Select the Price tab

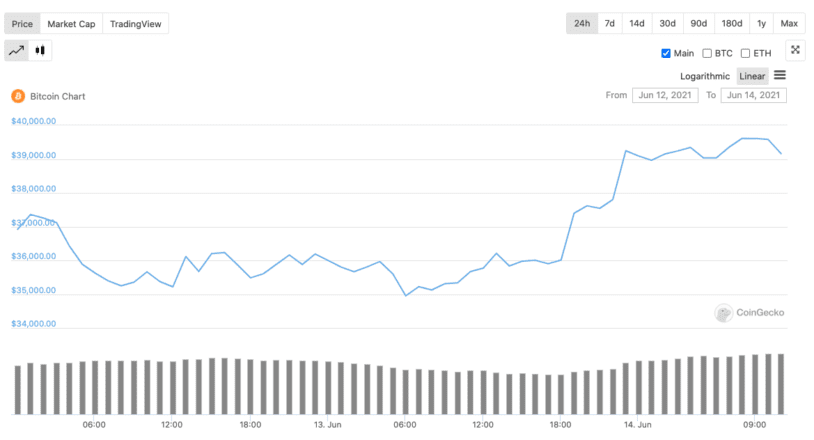(22, 24)
